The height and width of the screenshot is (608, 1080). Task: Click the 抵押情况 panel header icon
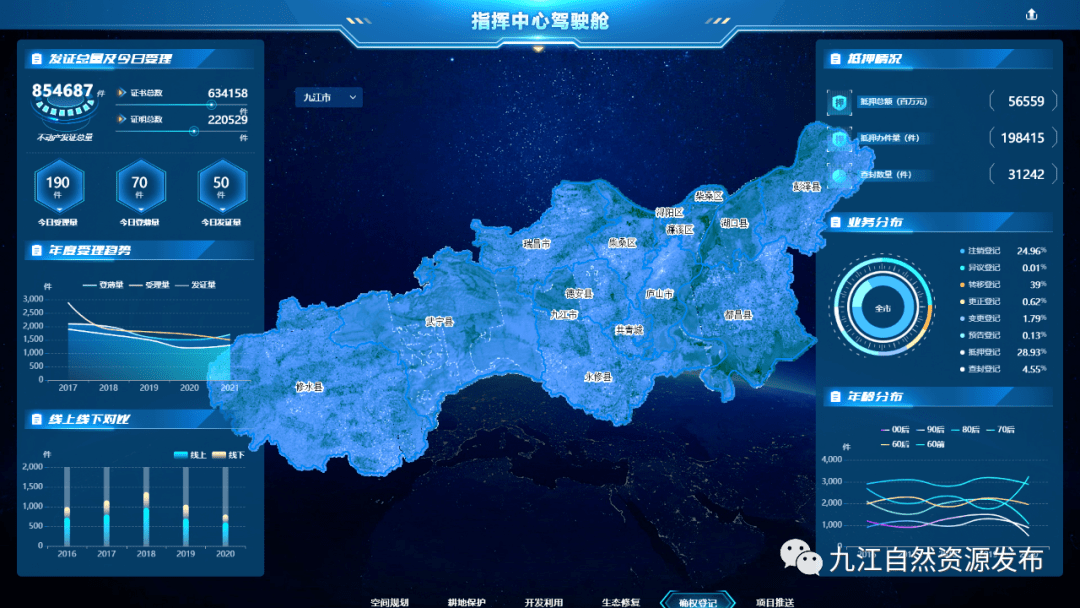pyautogui.click(x=834, y=58)
